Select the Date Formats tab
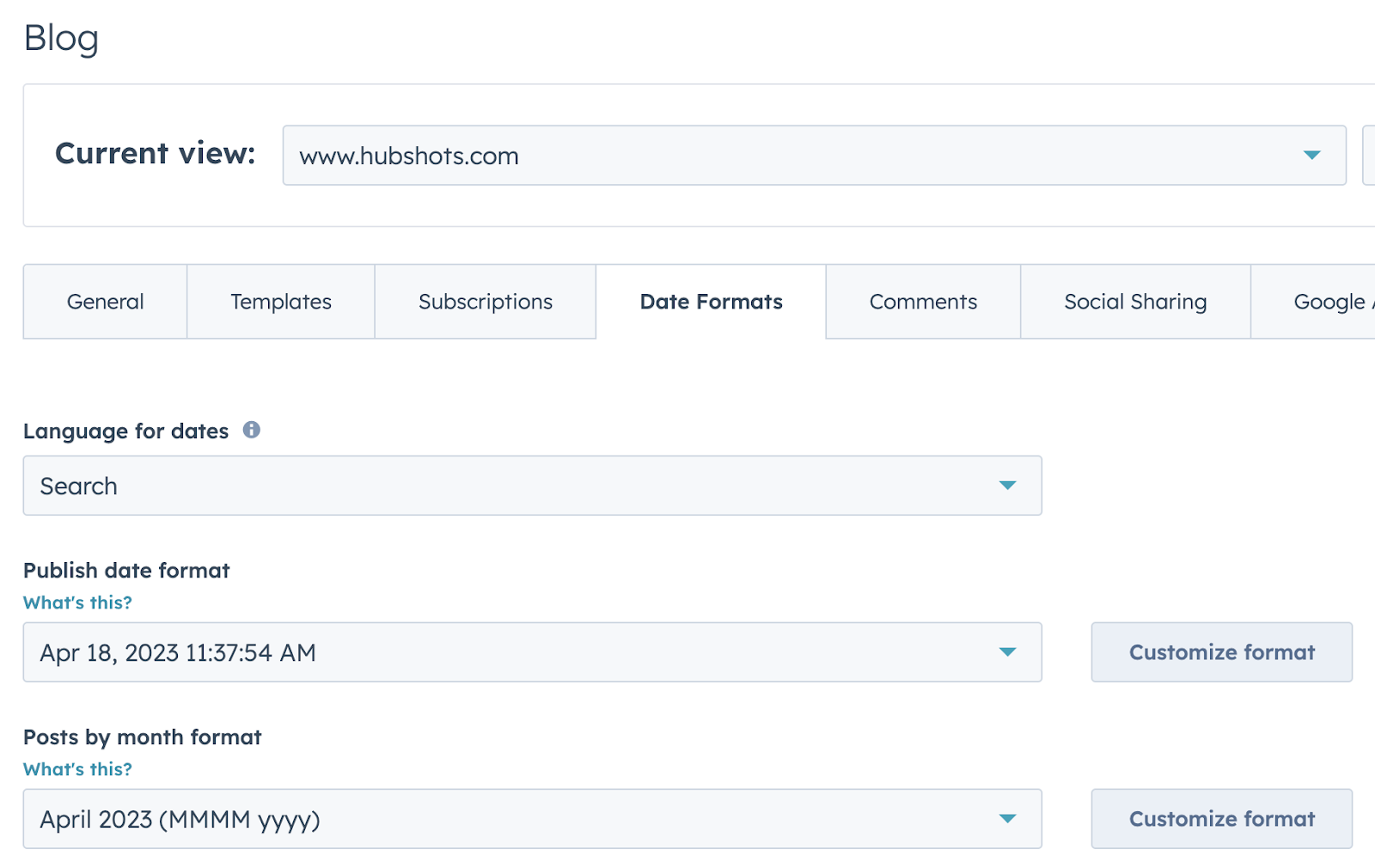The width and height of the screenshot is (1375, 868). click(711, 302)
